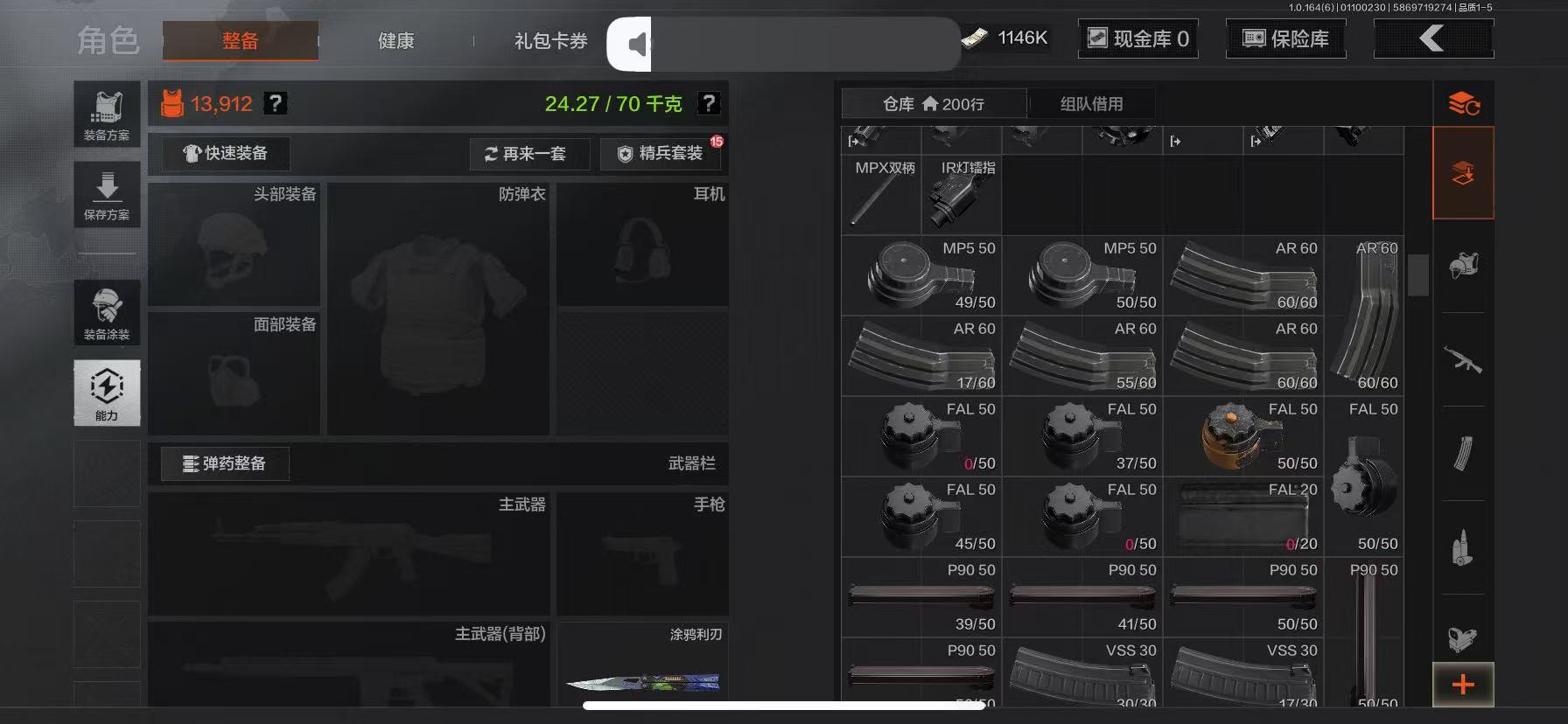Select the 仓库 200行 stash tab
Screen dimensions: 1568x724
(x=934, y=104)
